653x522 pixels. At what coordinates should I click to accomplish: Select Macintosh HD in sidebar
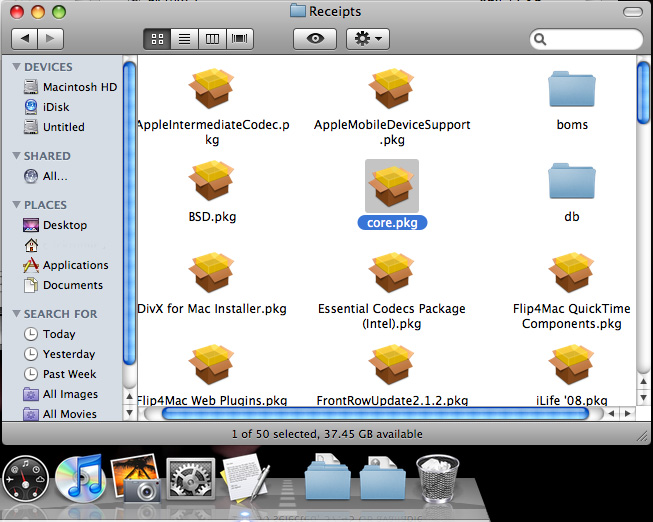70,87
